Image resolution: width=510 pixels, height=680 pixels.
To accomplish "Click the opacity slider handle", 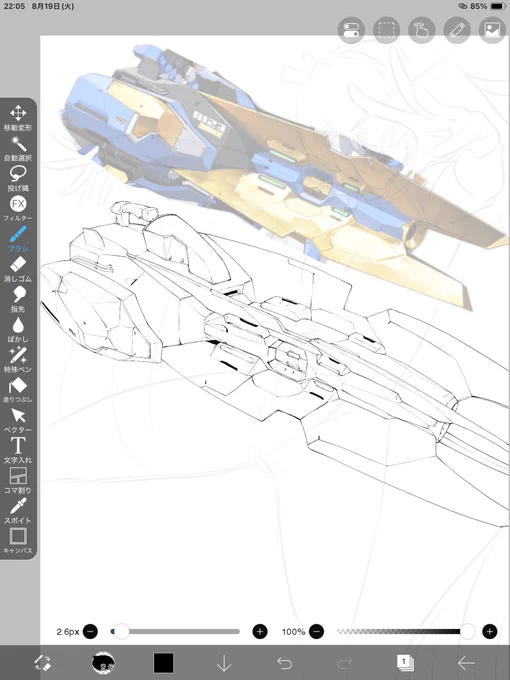I will pyautogui.click(x=468, y=631).
